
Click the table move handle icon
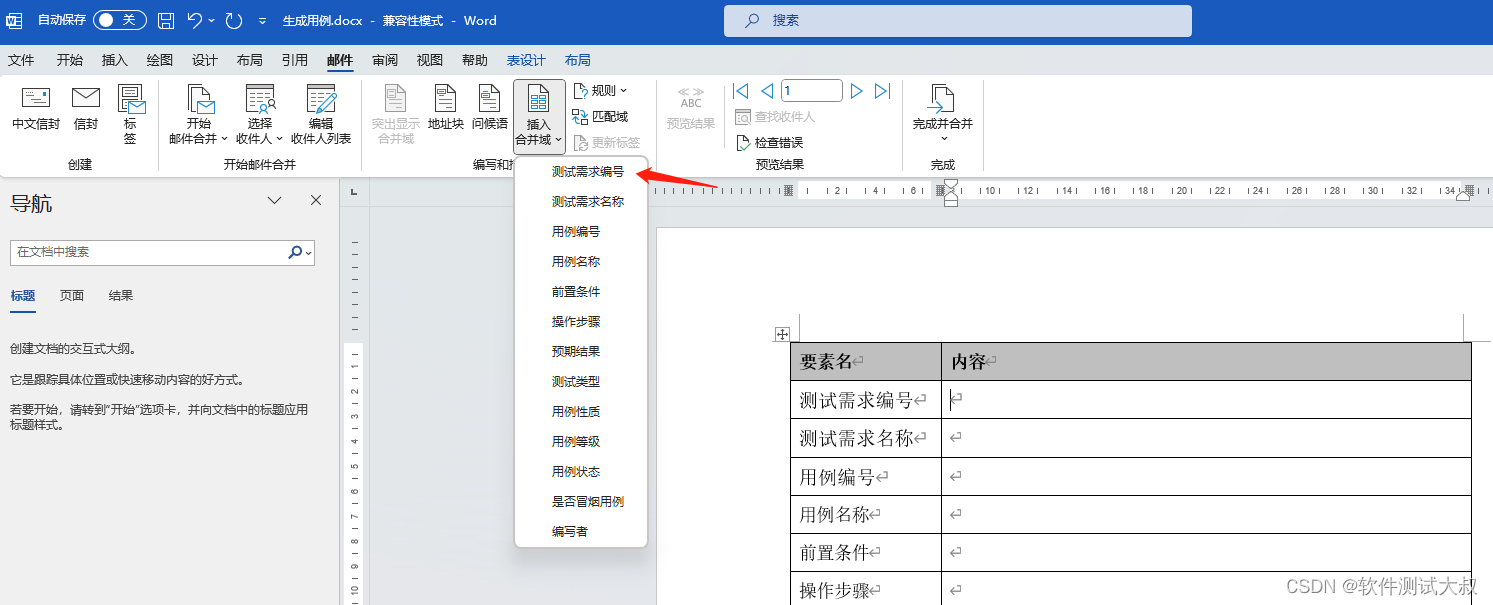[782, 334]
